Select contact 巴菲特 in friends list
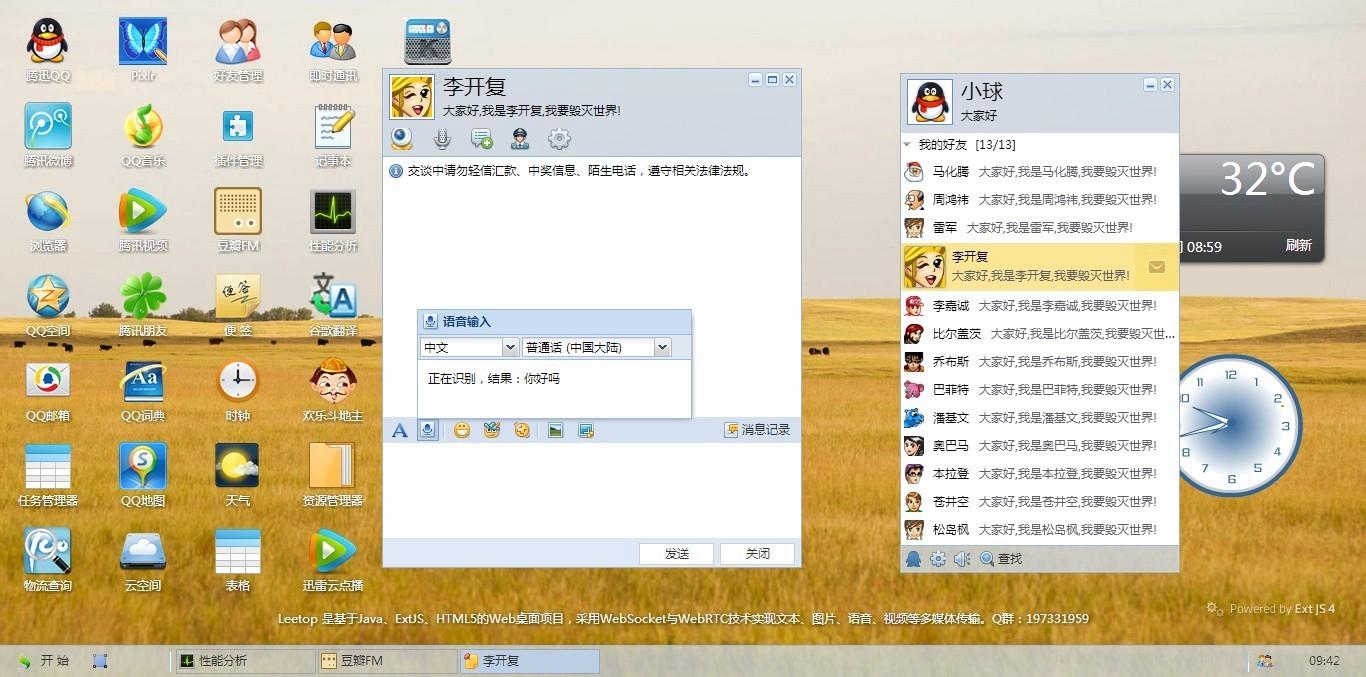This screenshot has width=1366, height=677. coord(1040,390)
